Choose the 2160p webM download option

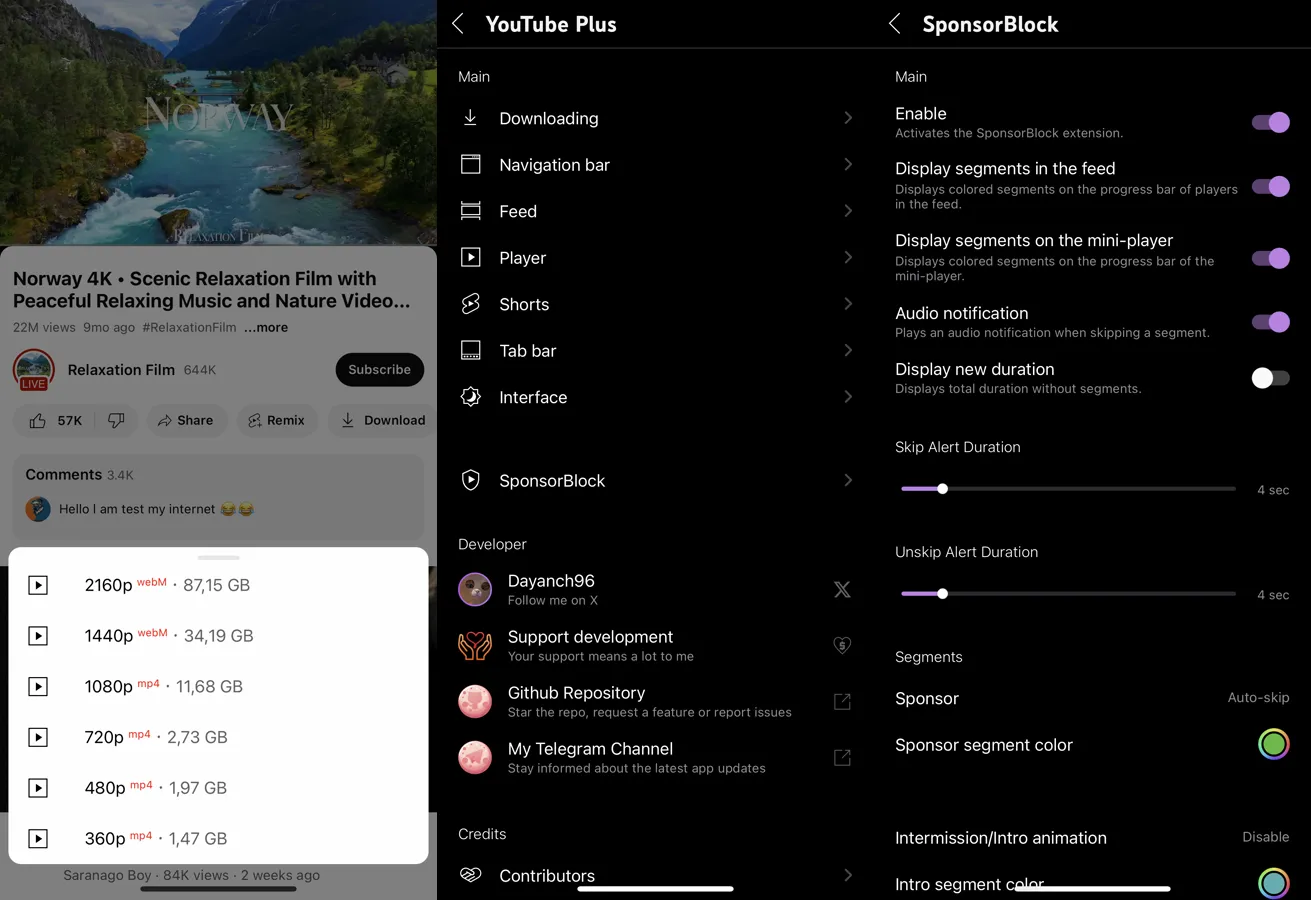click(218, 585)
